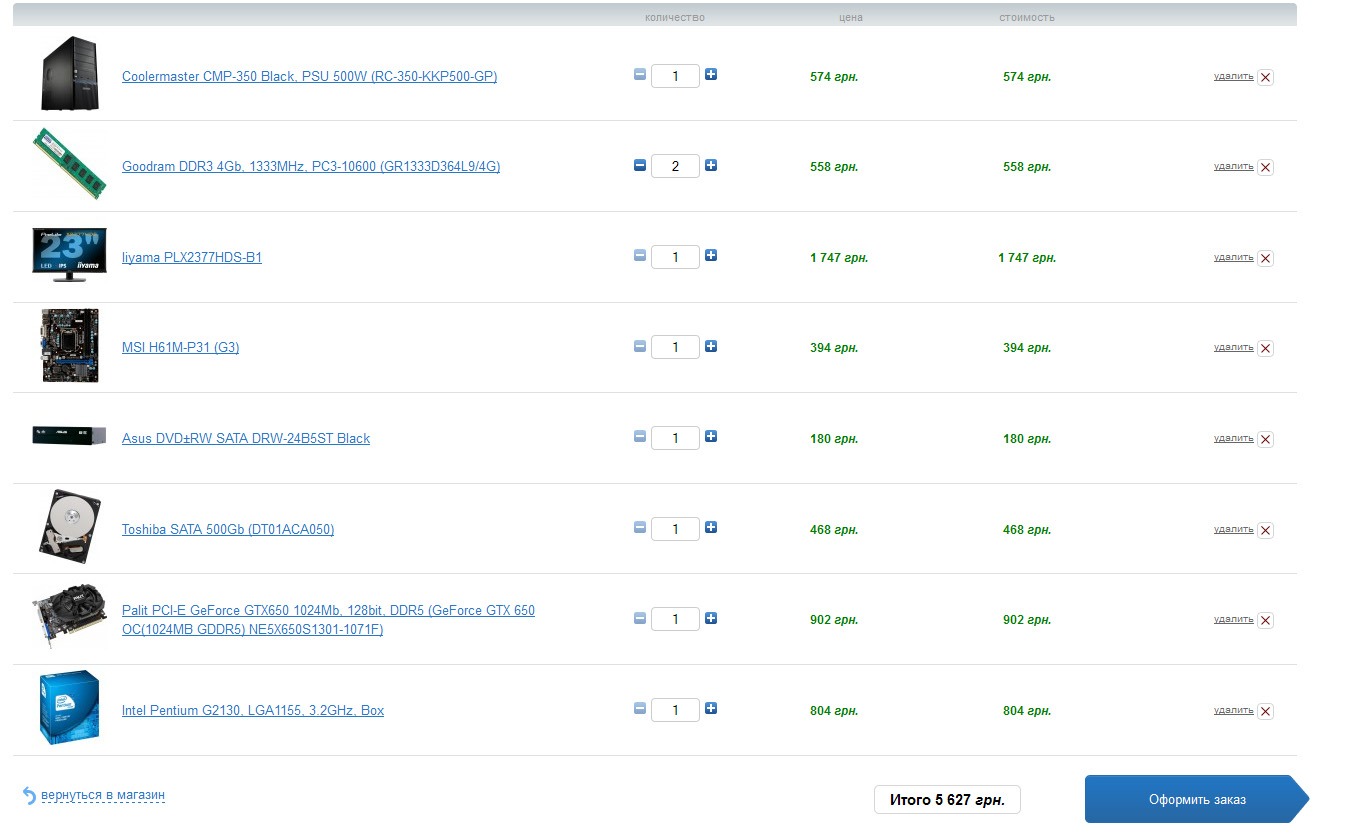The height and width of the screenshot is (838, 1346).
Task: Open Coolermaster CMP-350 Black product link
Action: pos(309,76)
